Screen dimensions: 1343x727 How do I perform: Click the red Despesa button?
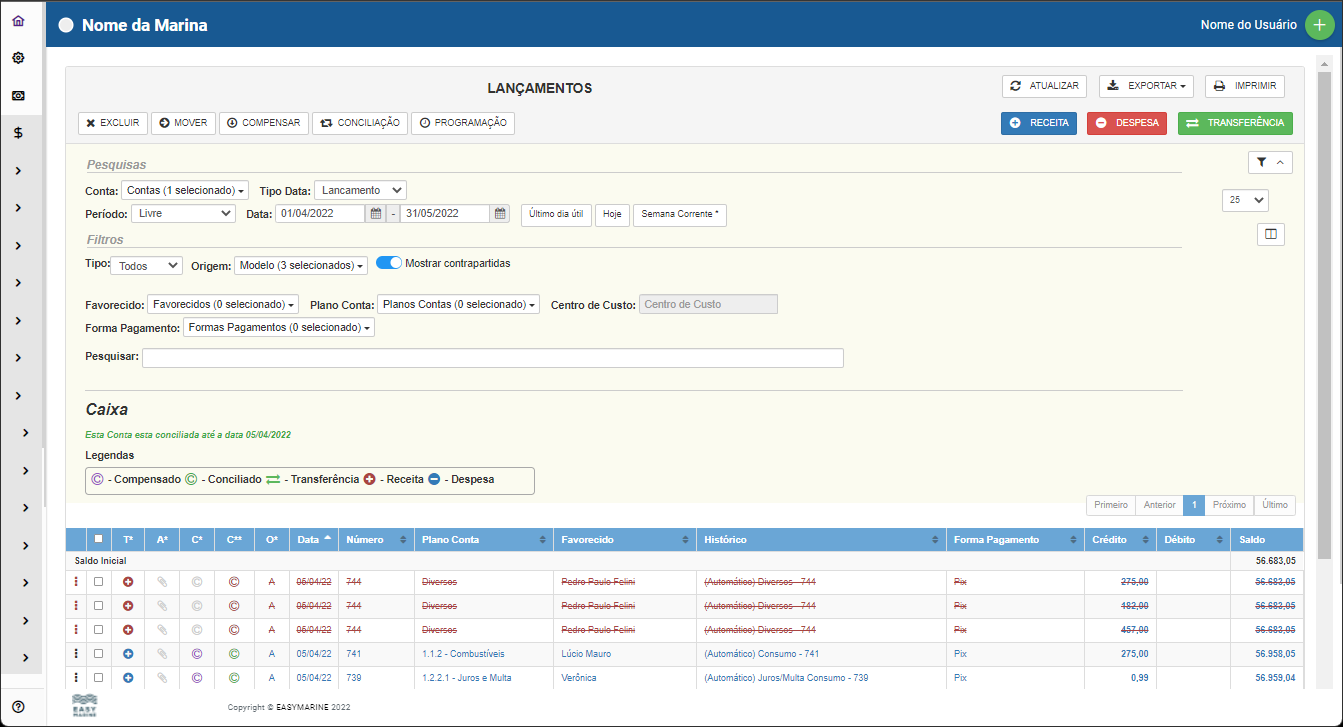coord(1126,123)
